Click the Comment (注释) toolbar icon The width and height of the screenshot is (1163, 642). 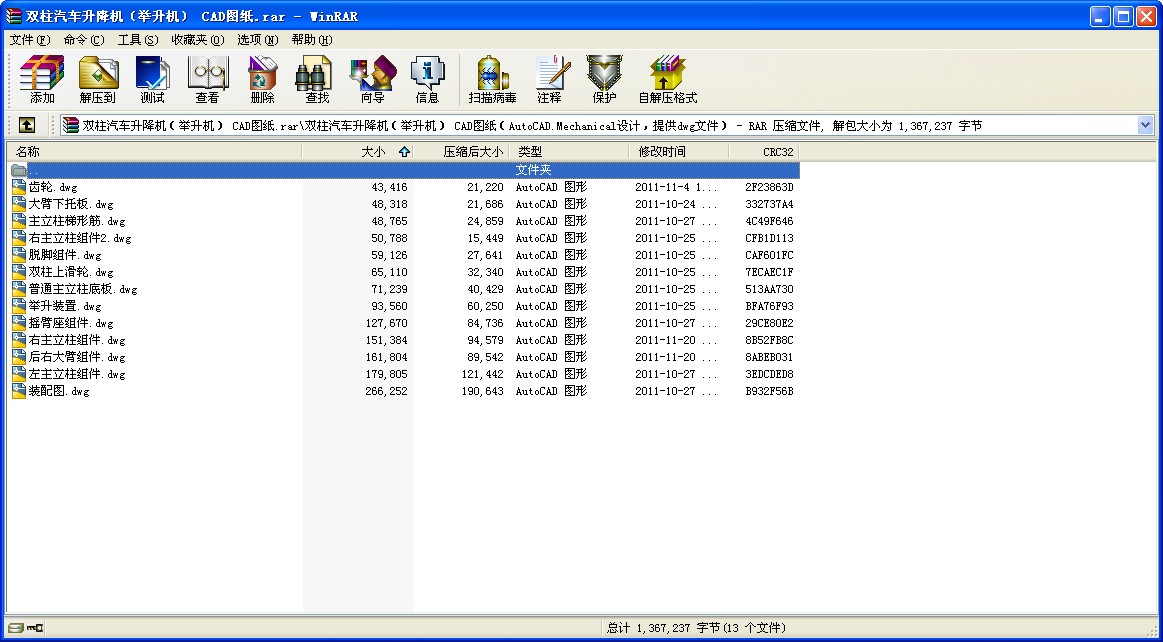[x=549, y=79]
